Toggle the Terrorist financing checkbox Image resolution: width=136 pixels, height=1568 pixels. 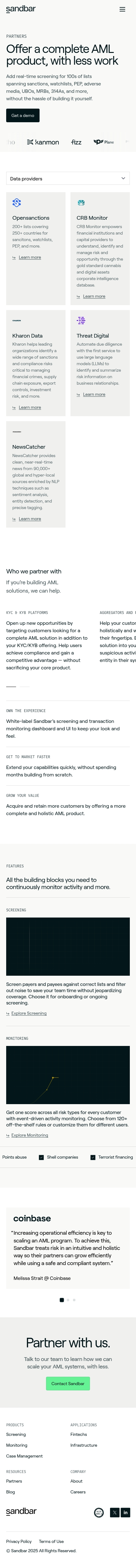coord(93,1157)
